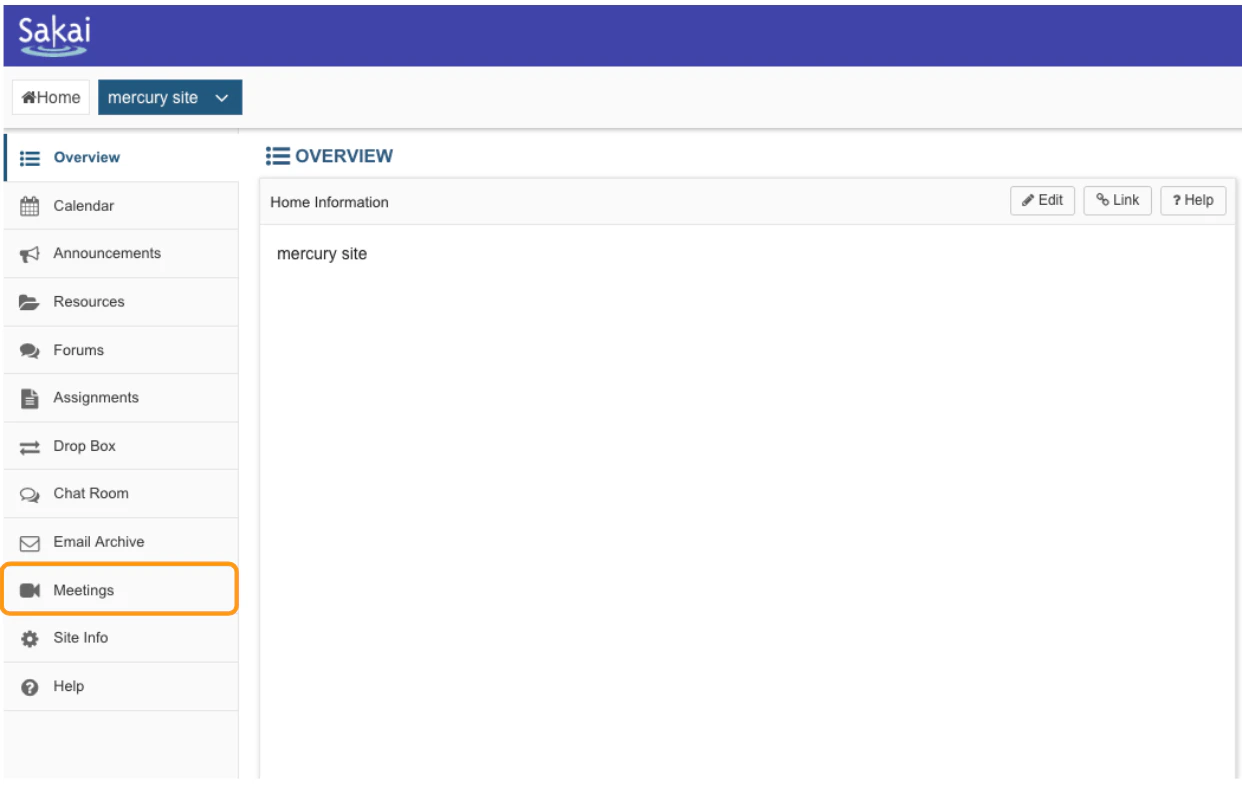The width and height of the screenshot is (1242, 785).
Task: Click the Announcements megaphone icon
Action: [x=29, y=253]
